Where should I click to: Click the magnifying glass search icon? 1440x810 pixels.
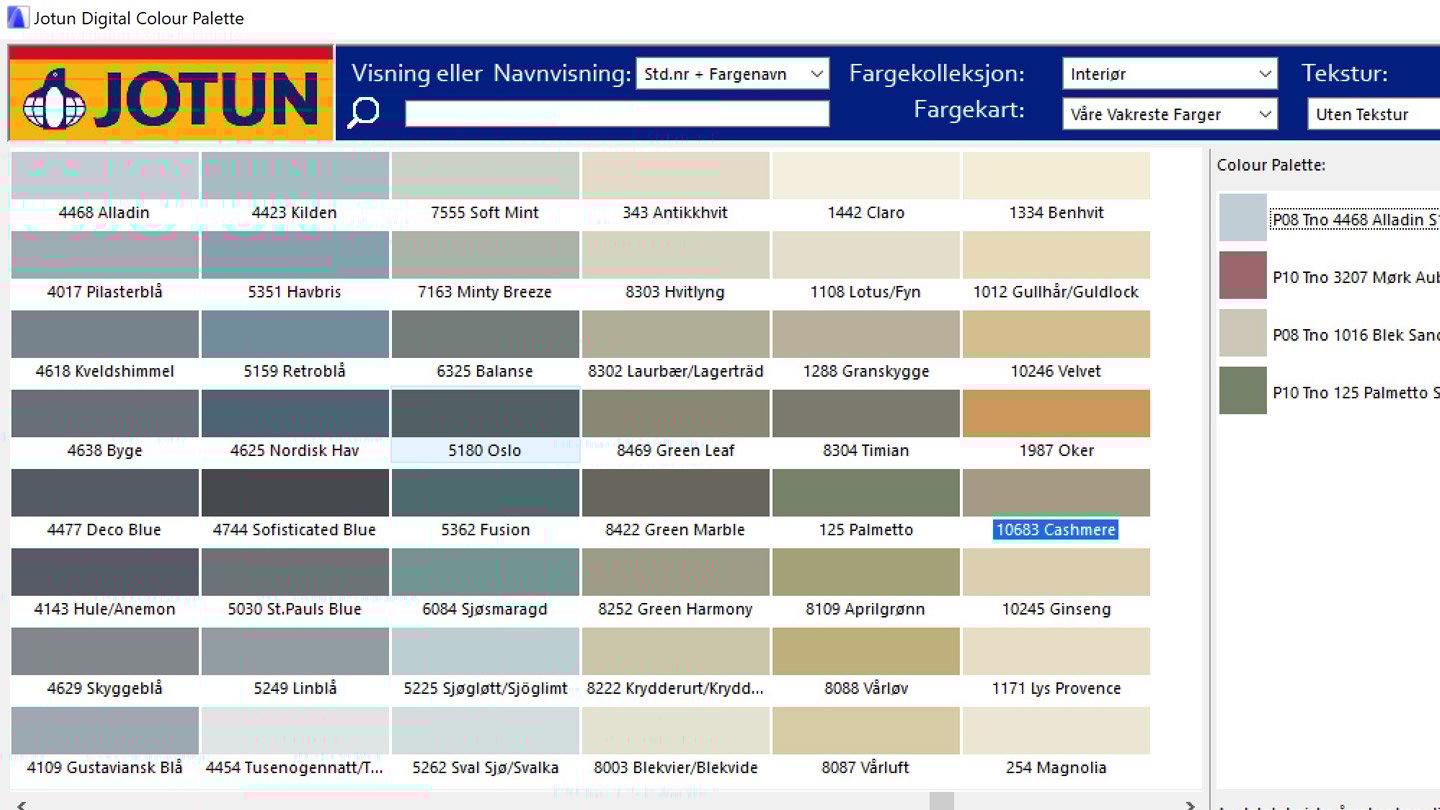pos(363,113)
